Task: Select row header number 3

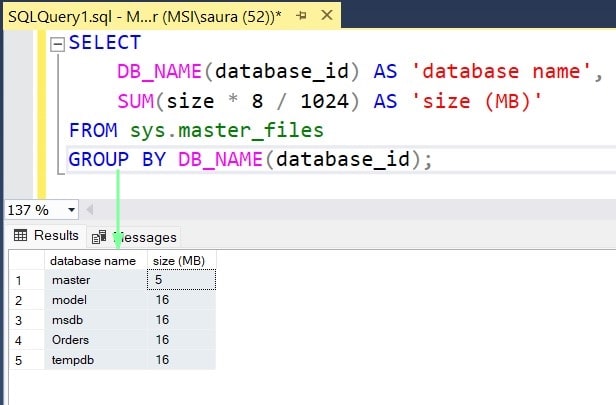Action: point(27,320)
